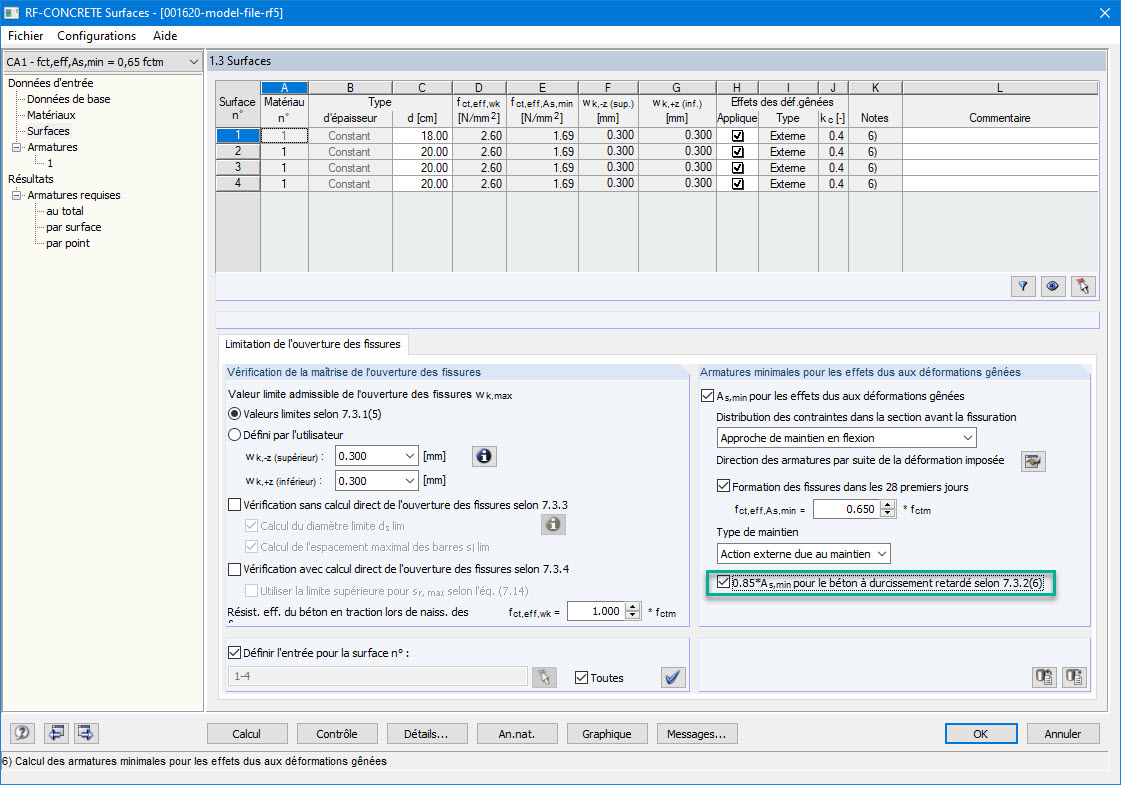Enable verification with direct calculation 7.3.4
Screen dimensions: 1121x785
[234, 569]
